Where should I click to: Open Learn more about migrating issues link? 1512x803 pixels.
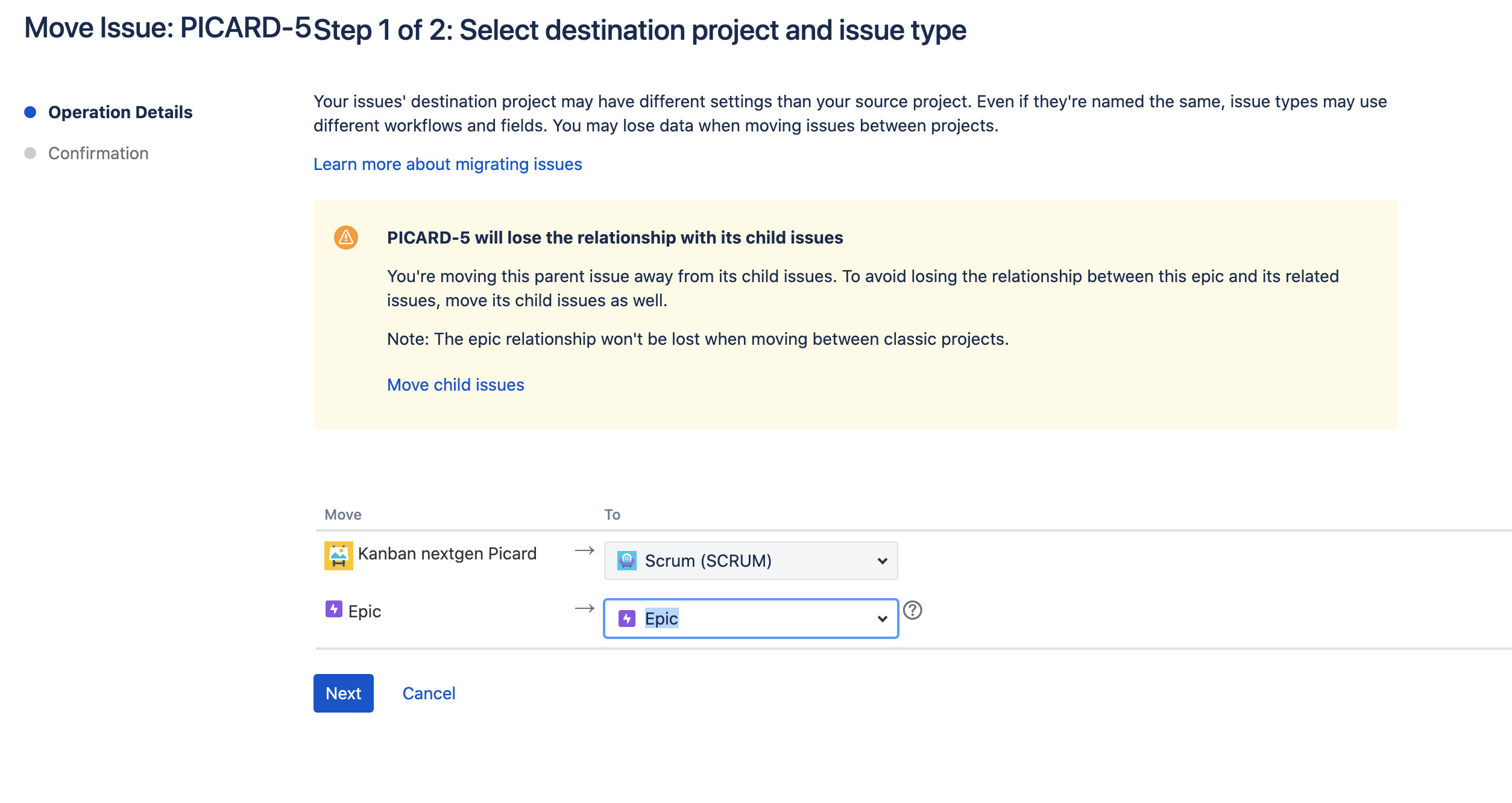click(447, 164)
